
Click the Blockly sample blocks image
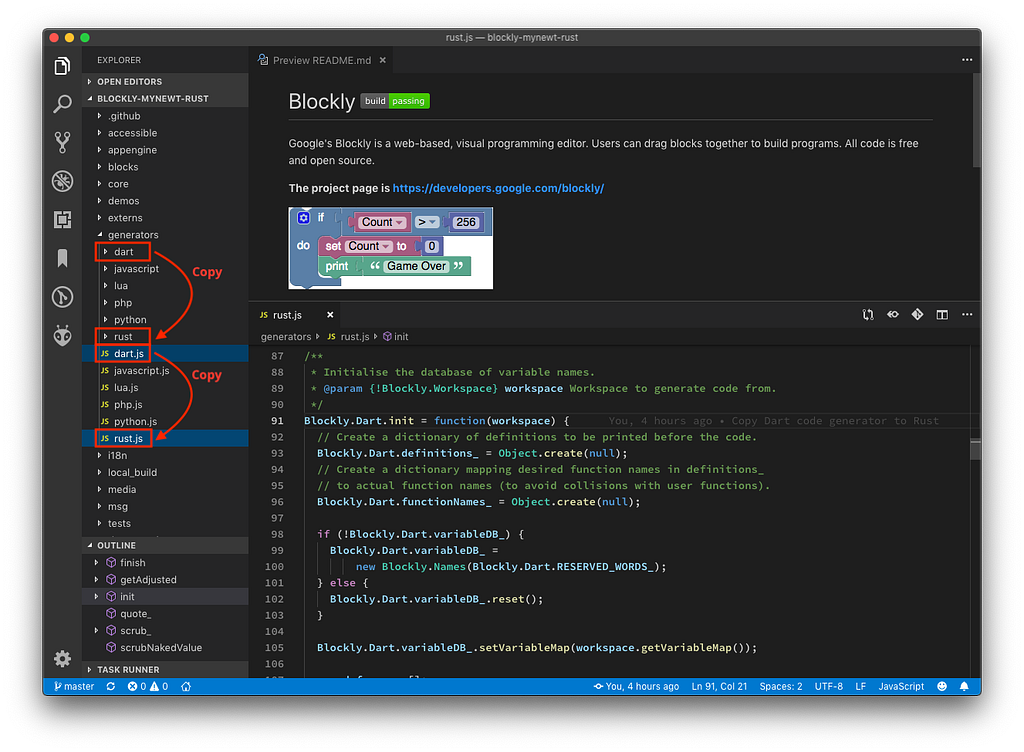coord(391,248)
